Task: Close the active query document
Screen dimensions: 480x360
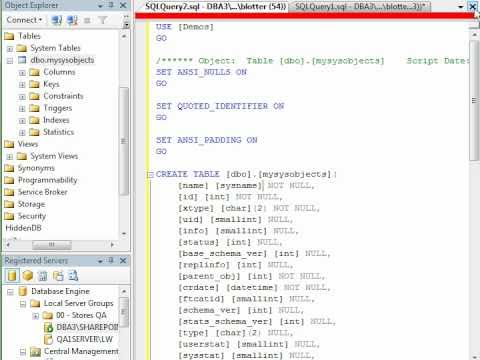Action: click(472, 6)
